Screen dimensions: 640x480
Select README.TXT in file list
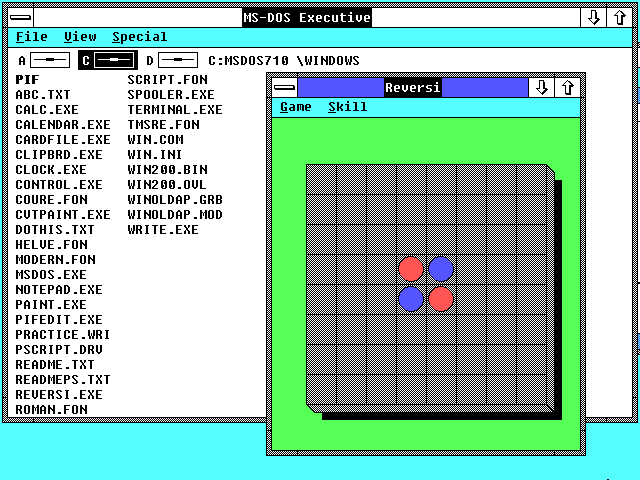coord(55,365)
